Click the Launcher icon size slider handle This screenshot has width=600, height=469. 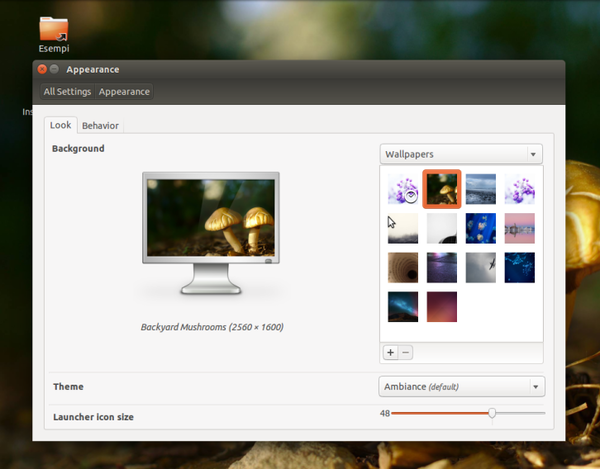coord(492,413)
